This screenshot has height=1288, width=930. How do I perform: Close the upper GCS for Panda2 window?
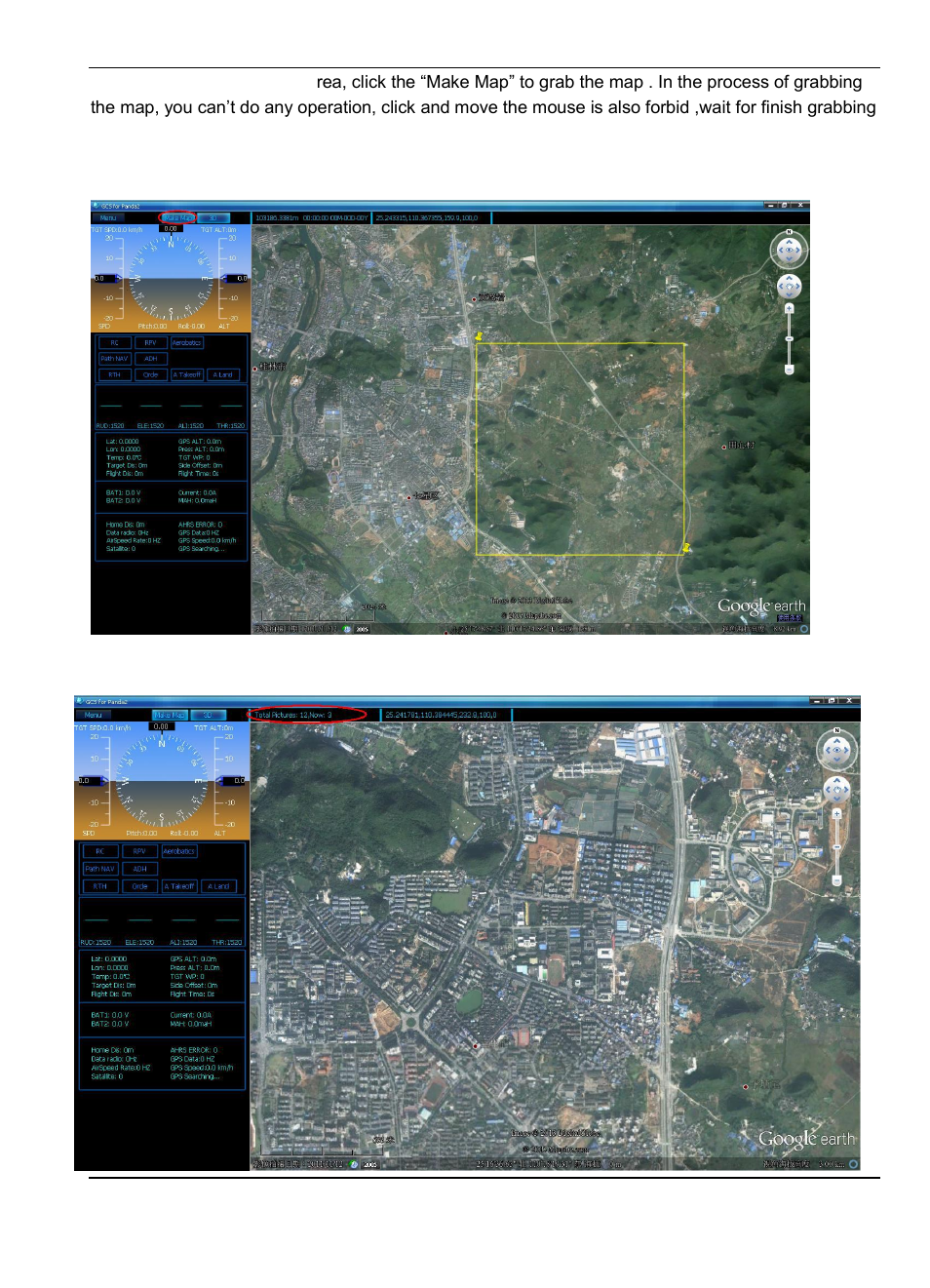tap(801, 206)
